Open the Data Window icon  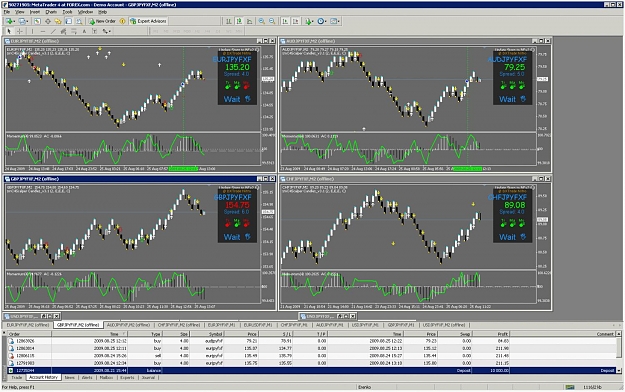48,21
